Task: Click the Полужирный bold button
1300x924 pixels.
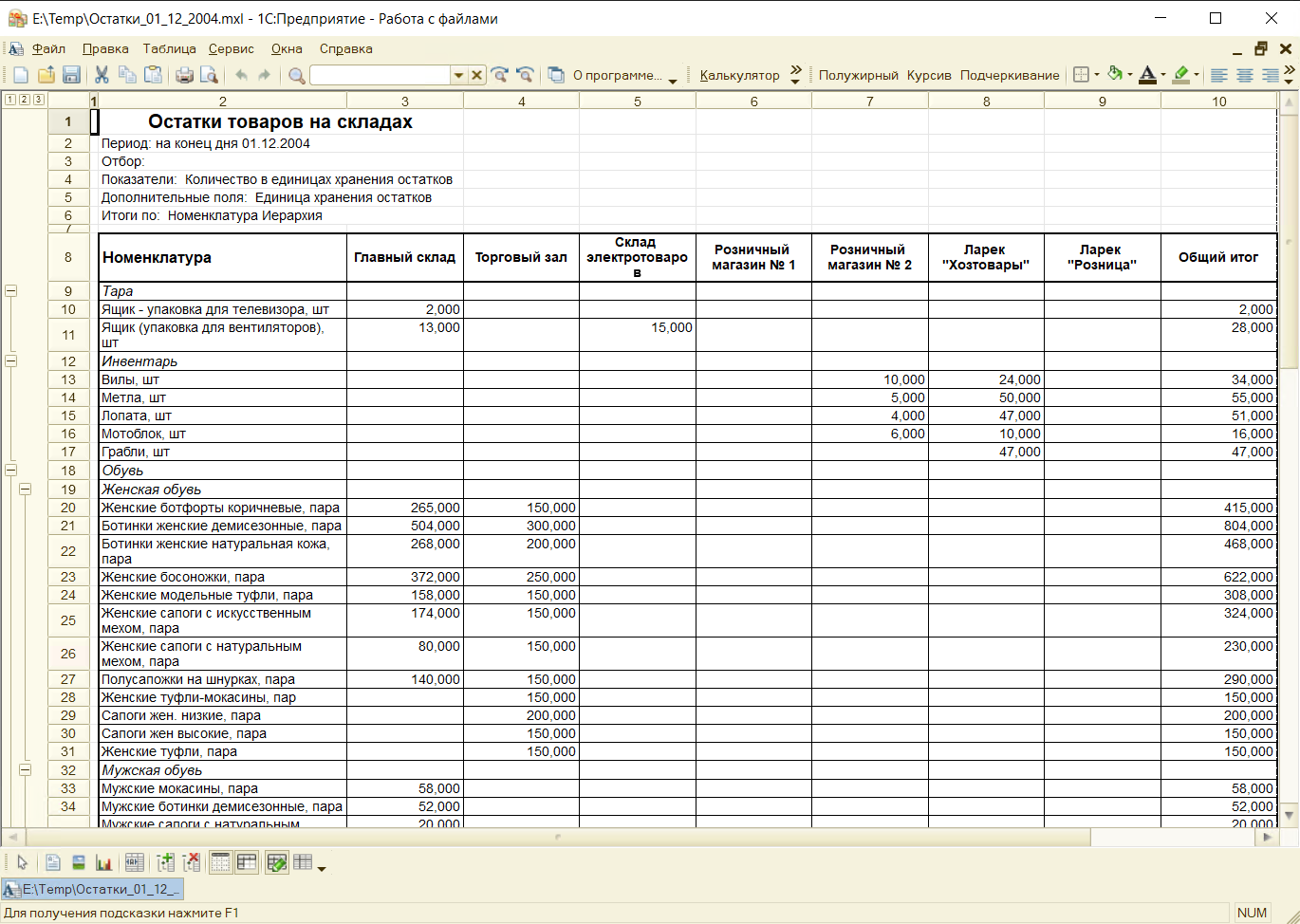Action: [x=859, y=75]
